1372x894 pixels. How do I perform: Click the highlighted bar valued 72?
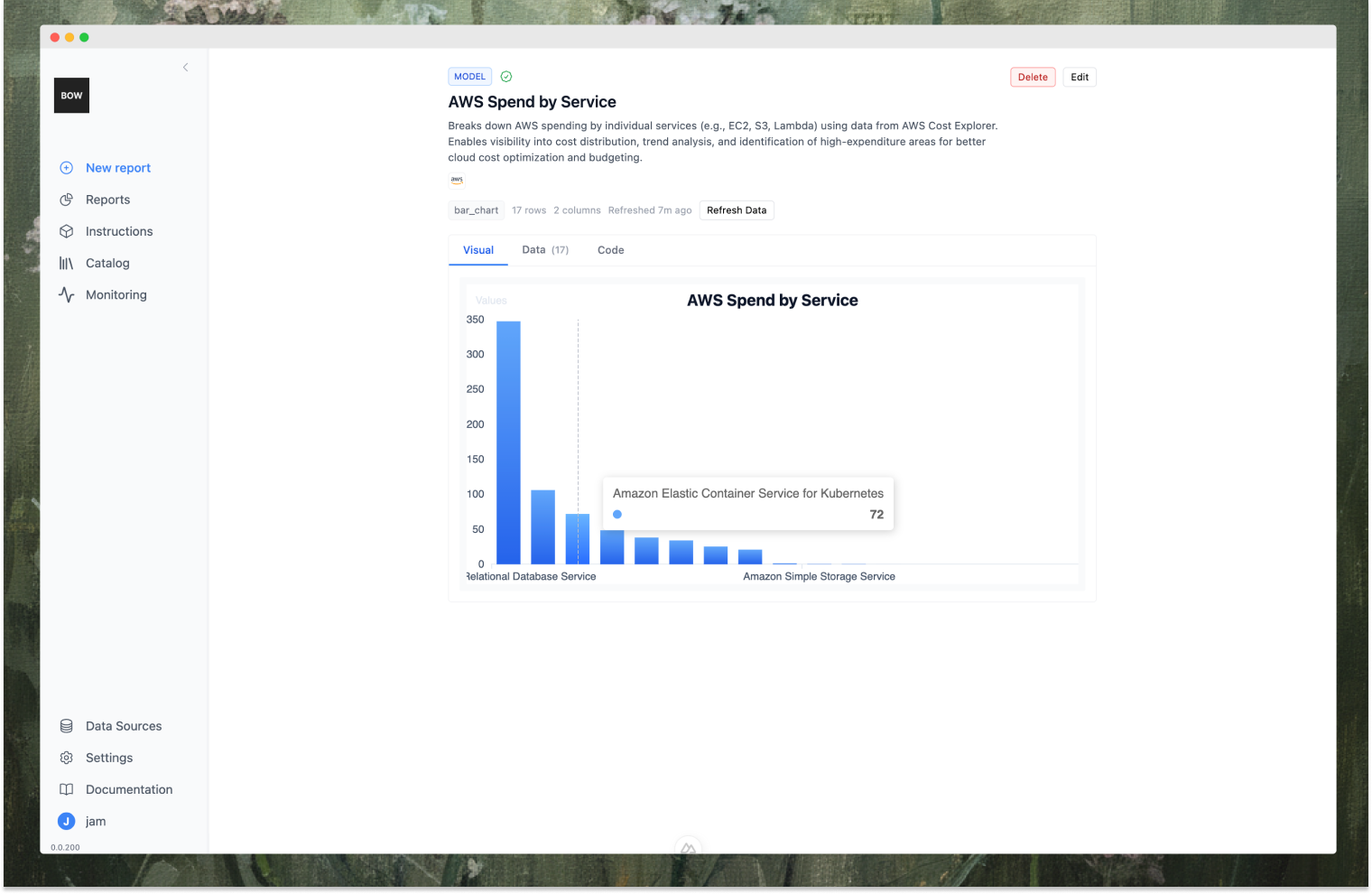point(578,539)
